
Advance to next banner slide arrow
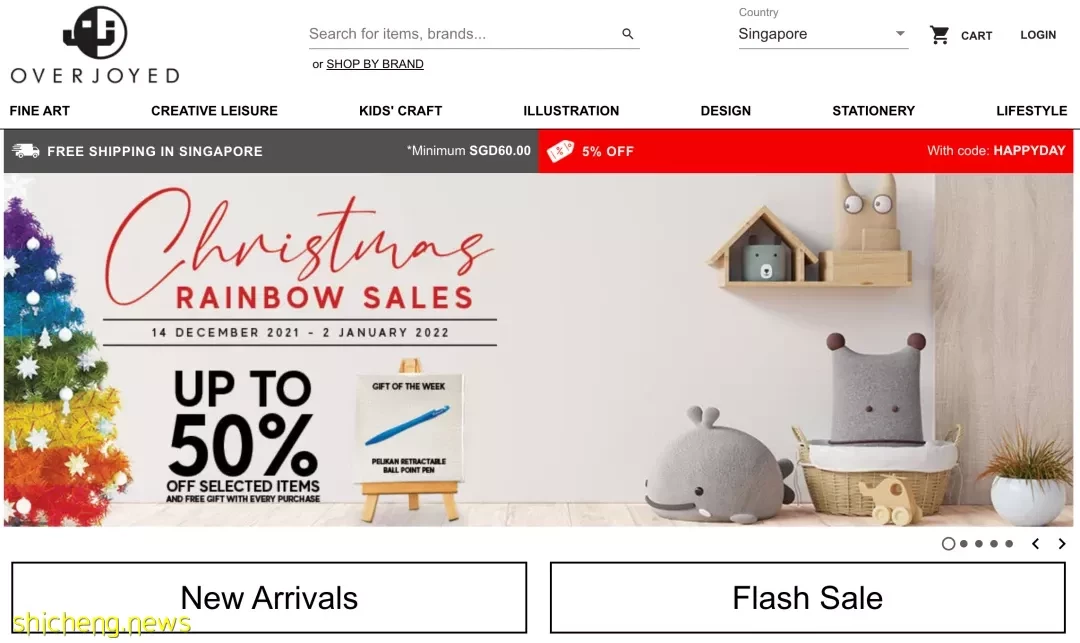coord(1061,544)
